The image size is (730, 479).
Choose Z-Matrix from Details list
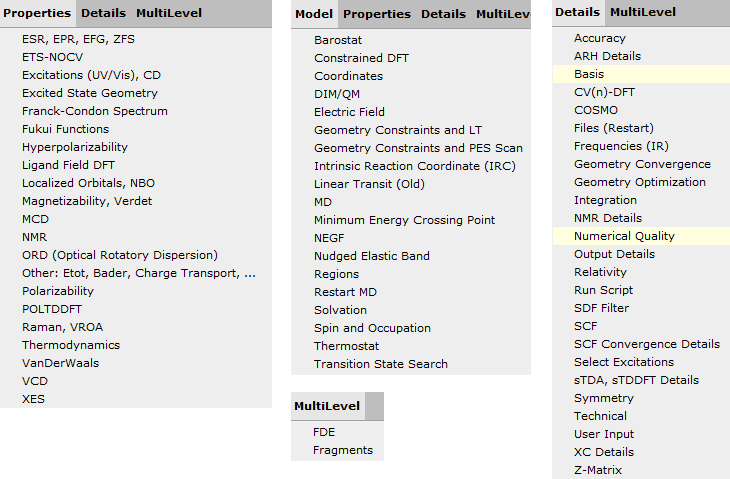[x=597, y=470]
